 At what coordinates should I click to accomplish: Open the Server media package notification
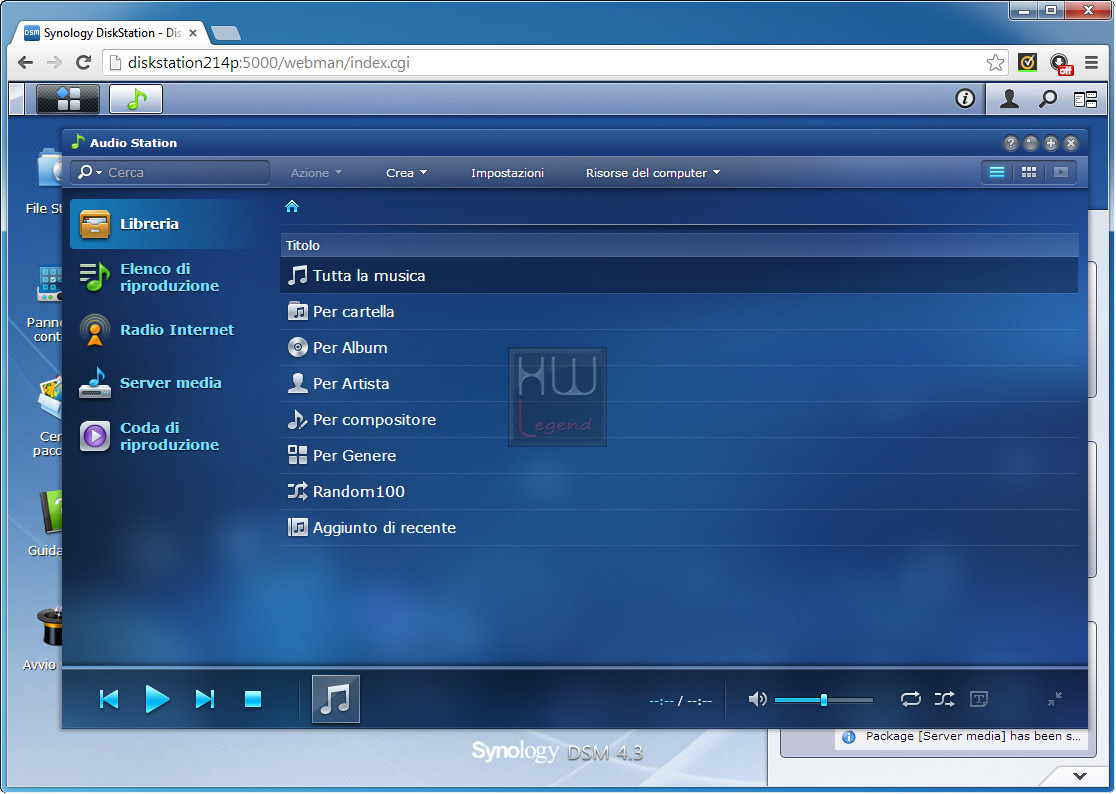(962, 736)
